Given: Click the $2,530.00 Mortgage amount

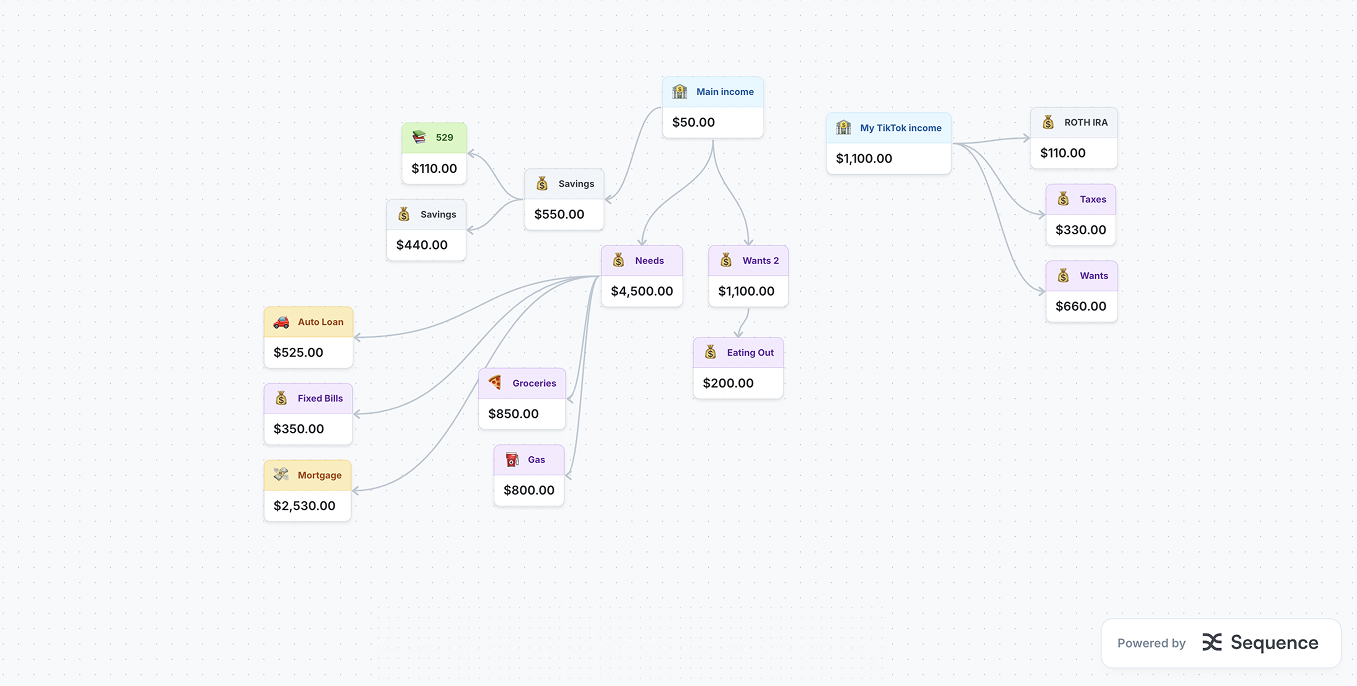Looking at the screenshot, I should [305, 506].
